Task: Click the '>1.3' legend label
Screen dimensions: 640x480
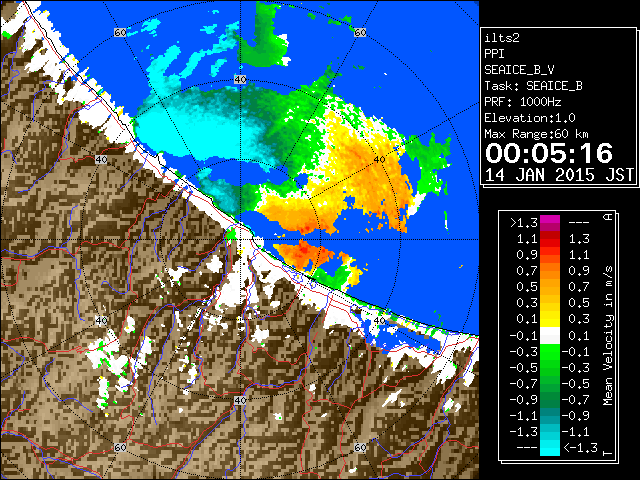Action: (x=524, y=223)
